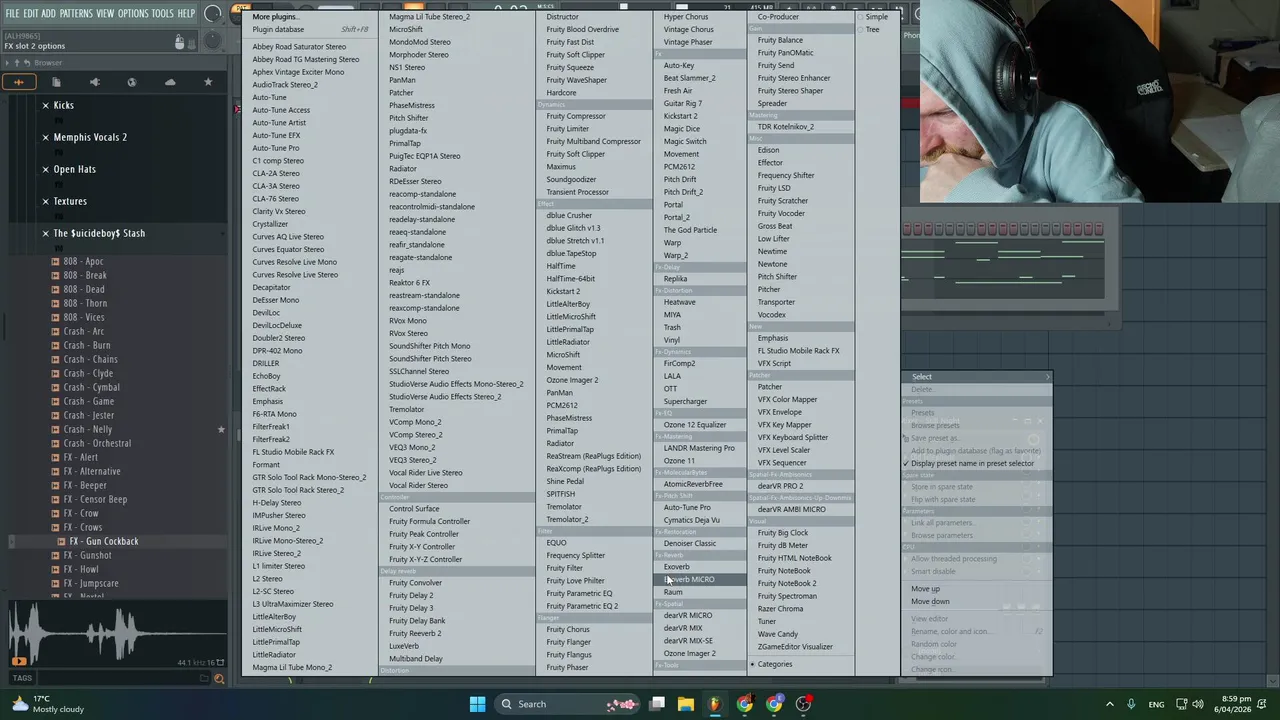This screenshot has height=720, width=1280.
Task: Collapse The $uicideboy$ Stash folder
Action: 45,233
